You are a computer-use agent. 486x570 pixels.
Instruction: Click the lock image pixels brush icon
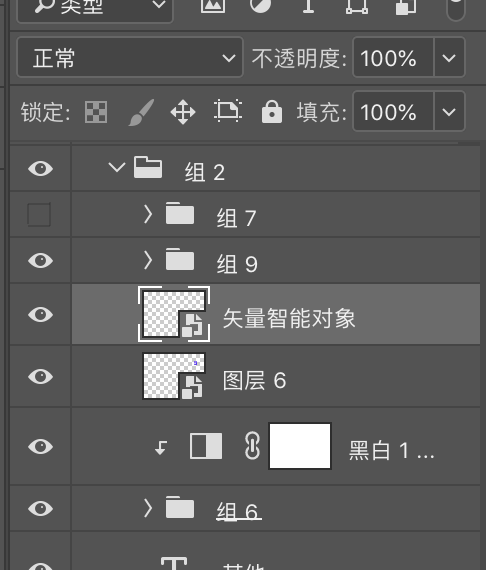click(x=141, y=112)
